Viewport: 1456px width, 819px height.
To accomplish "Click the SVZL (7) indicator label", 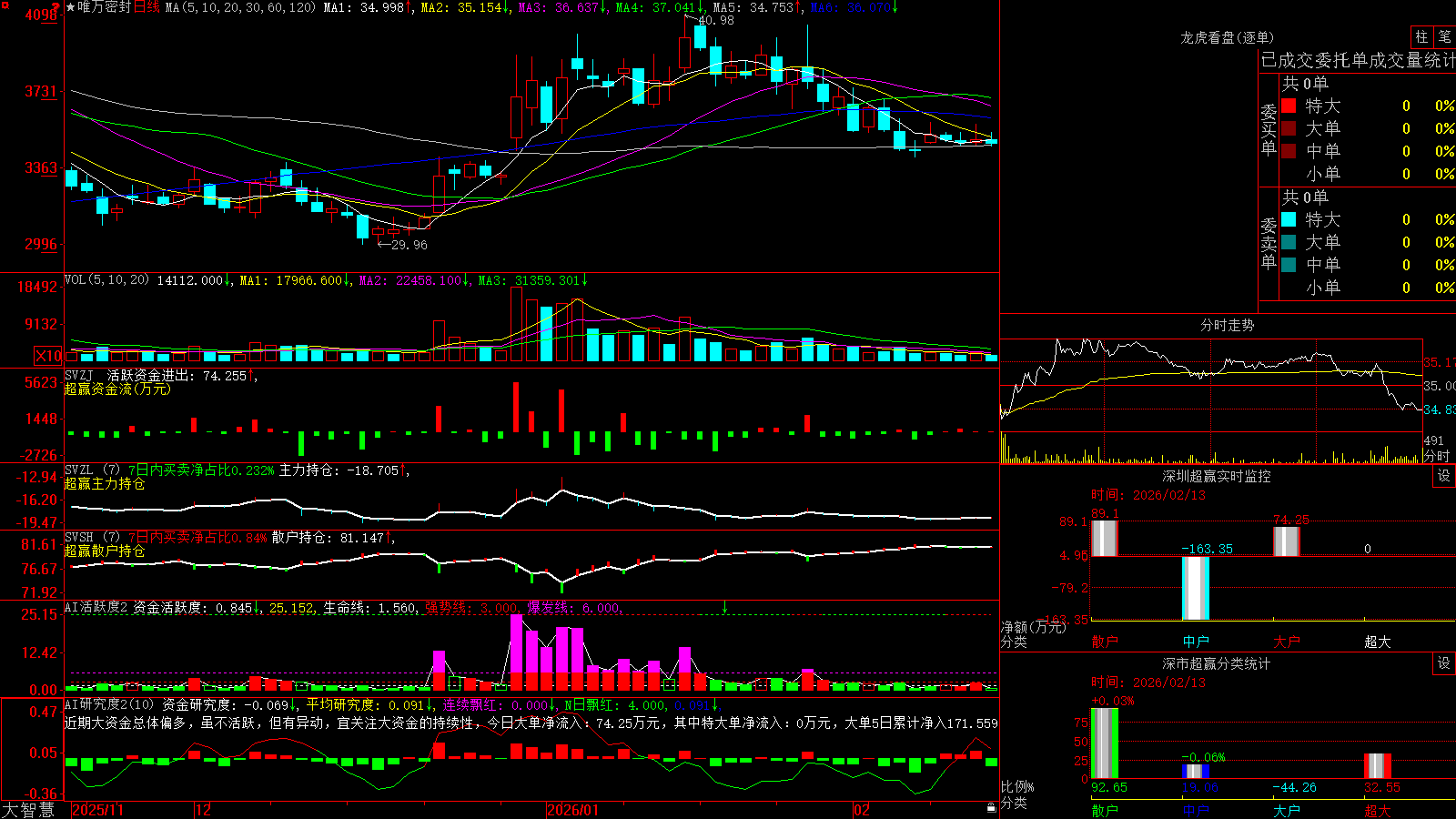I will coord(93,470).
